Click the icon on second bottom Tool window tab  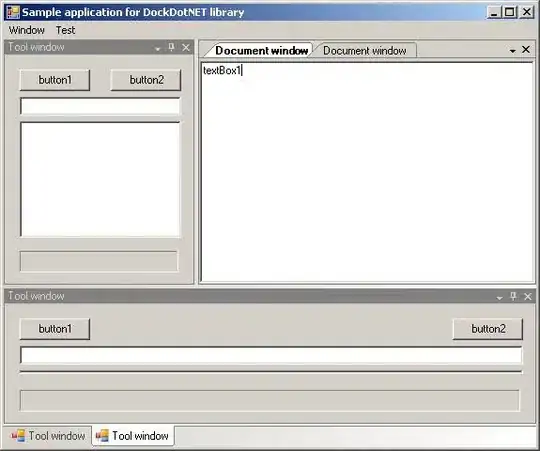coord(102,436)
